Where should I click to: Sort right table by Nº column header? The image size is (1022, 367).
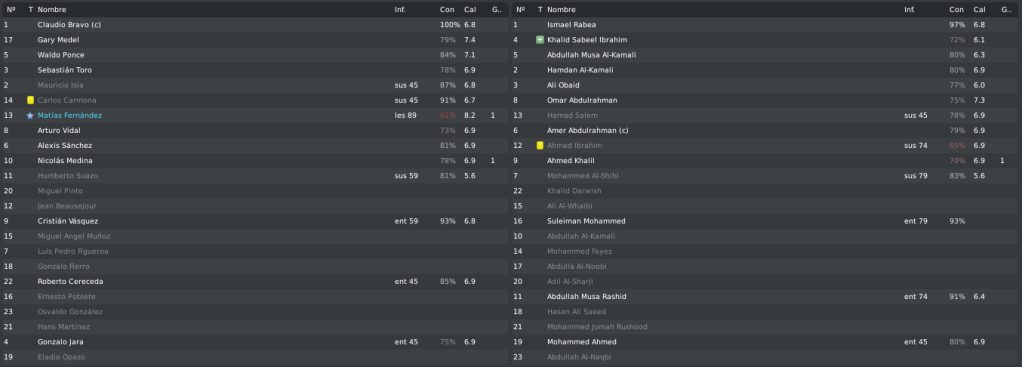[x=521, y=10]
